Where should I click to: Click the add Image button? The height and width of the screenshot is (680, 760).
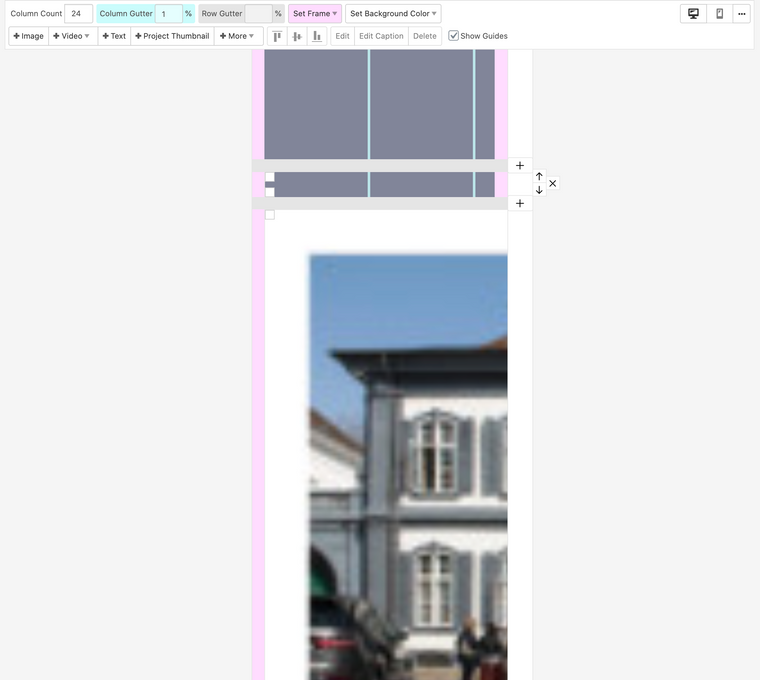coord(29,36)
